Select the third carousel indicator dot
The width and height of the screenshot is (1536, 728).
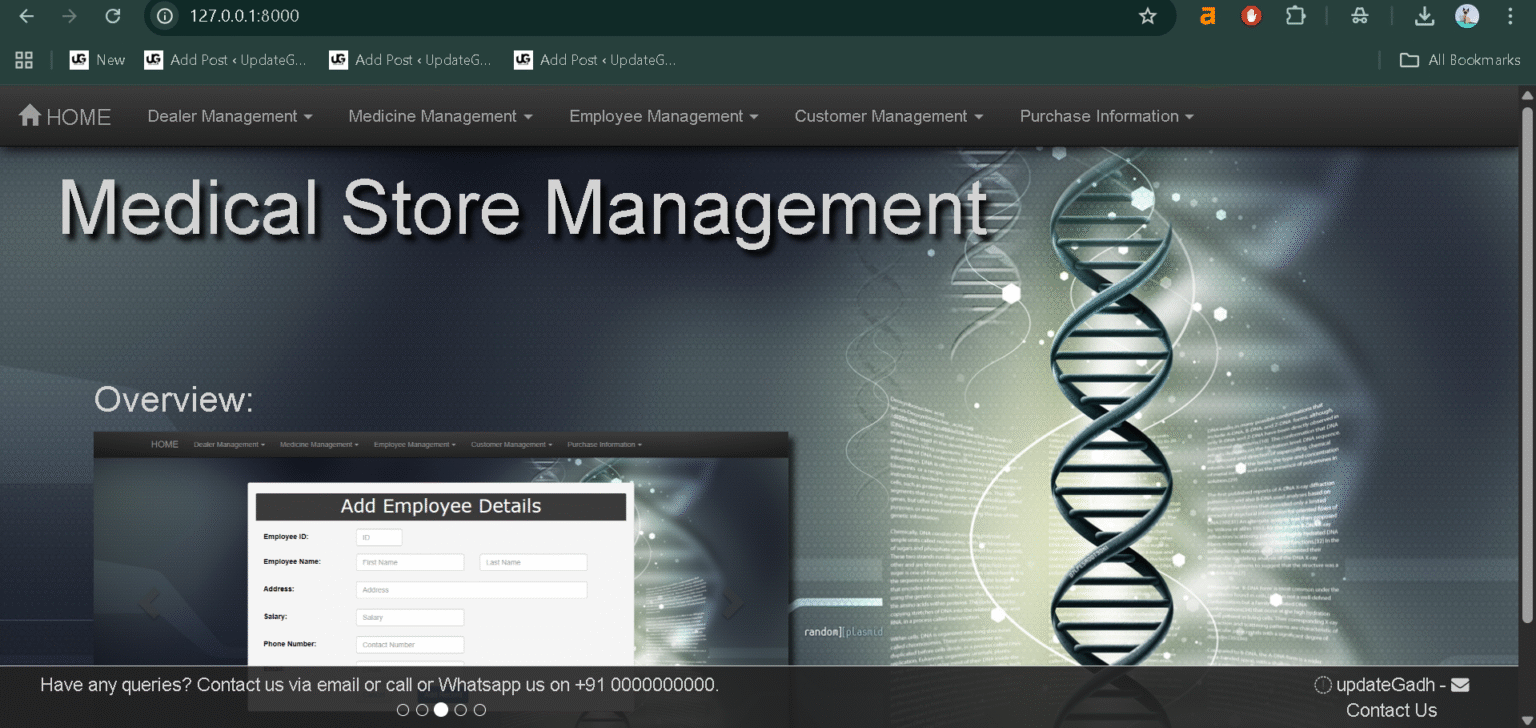441,709
